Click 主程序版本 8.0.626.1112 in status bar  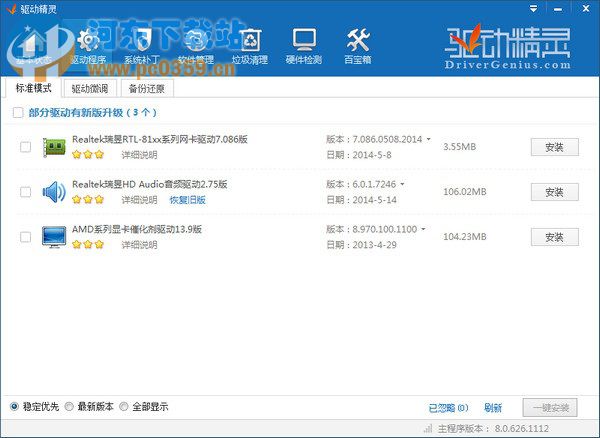click(x=493, y=428)
